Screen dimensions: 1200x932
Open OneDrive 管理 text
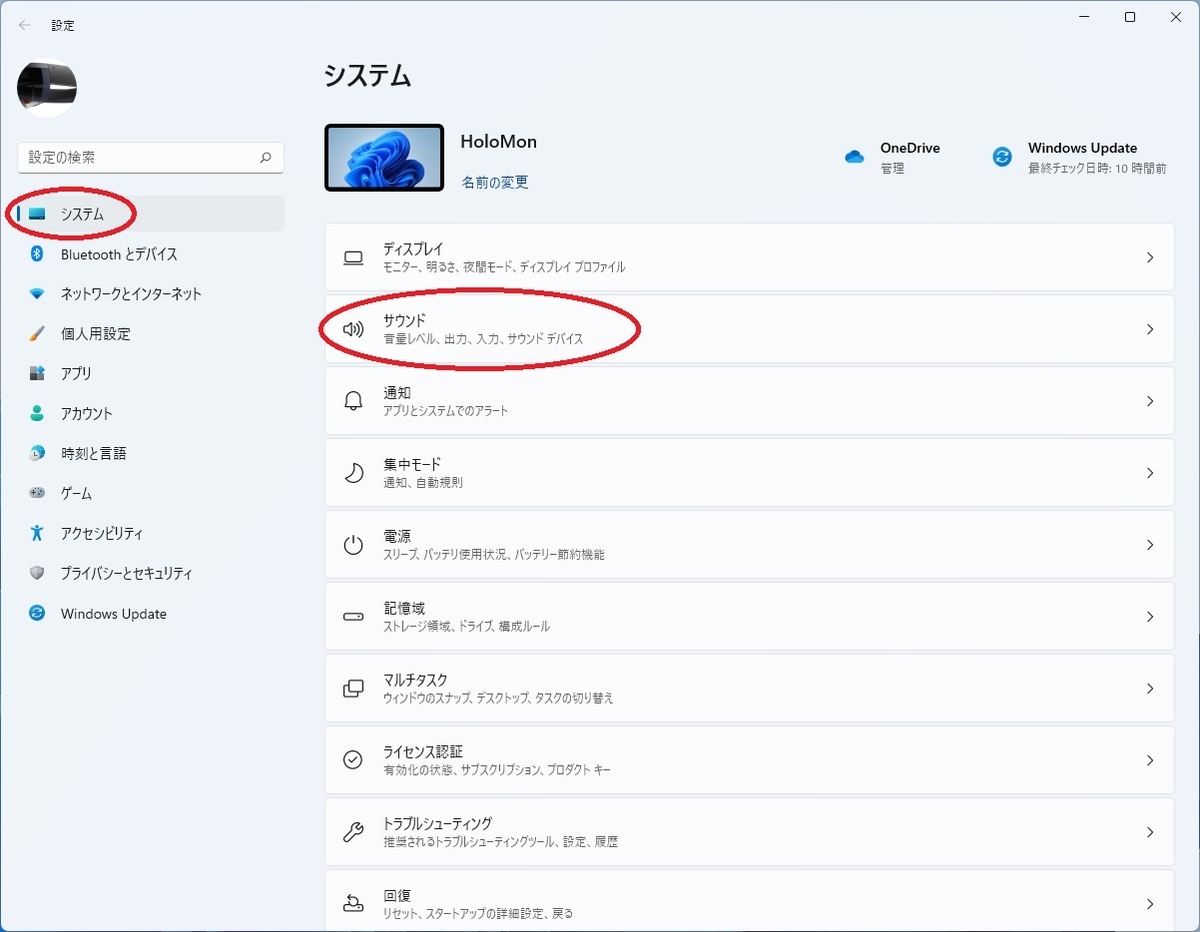(x=892, y=169)
